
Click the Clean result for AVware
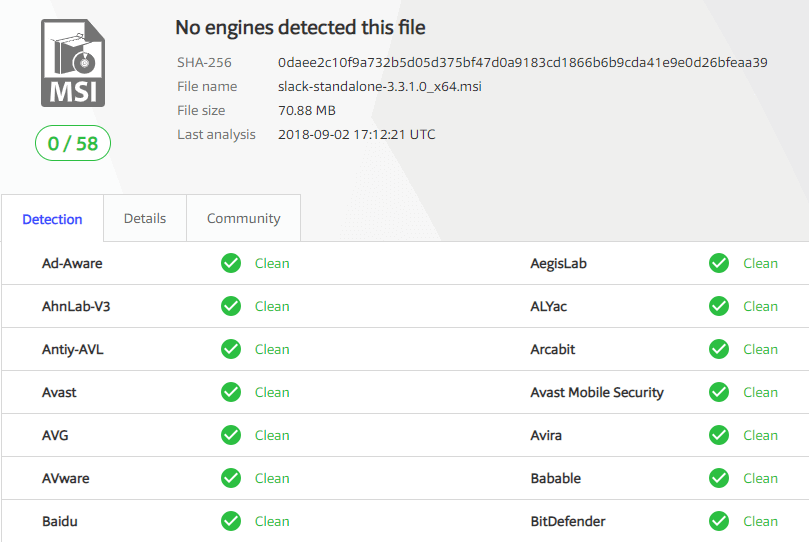(x=272, y=478)
